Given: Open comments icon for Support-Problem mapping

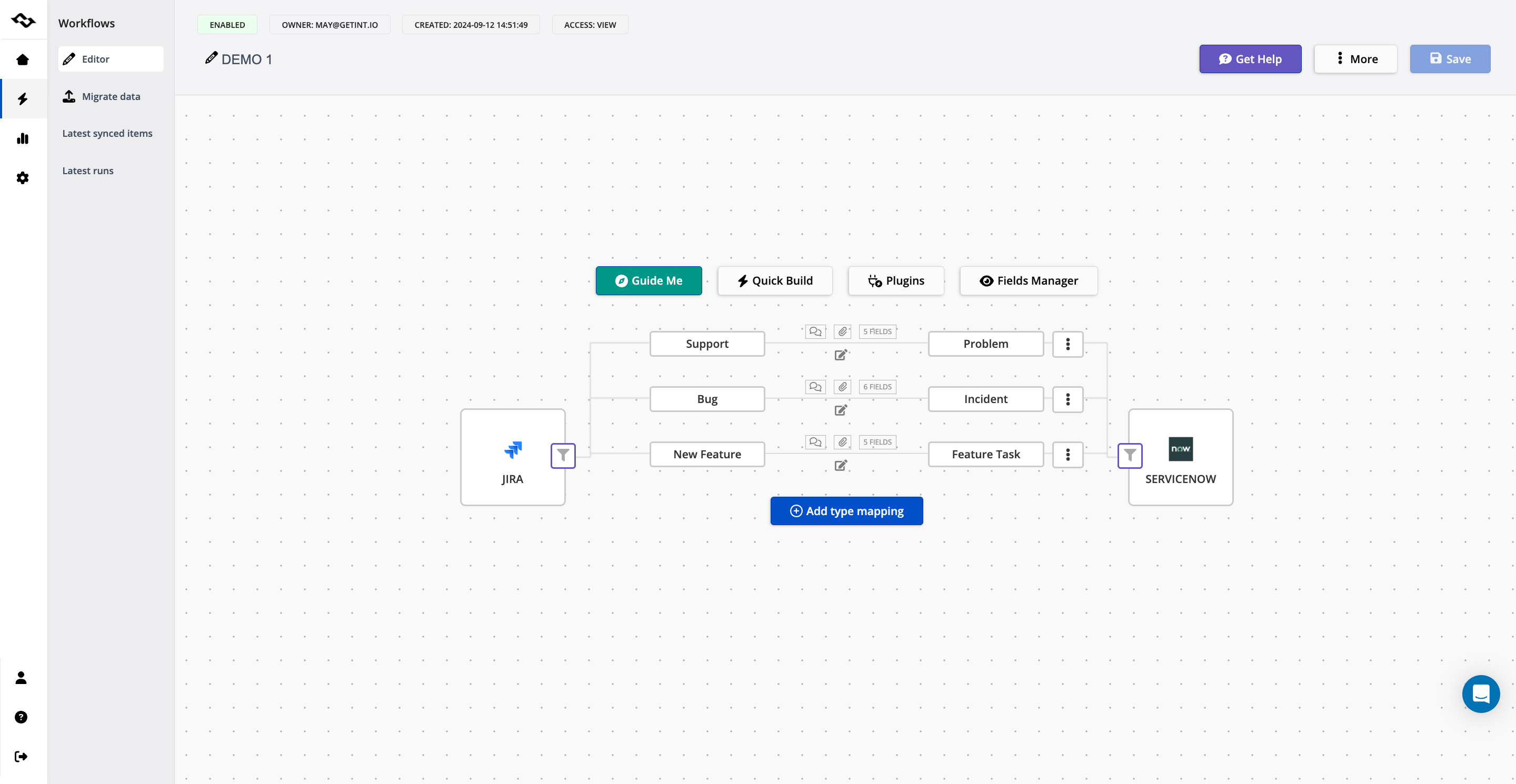Looking at the screenshot, I should click(x=815, y=331).
